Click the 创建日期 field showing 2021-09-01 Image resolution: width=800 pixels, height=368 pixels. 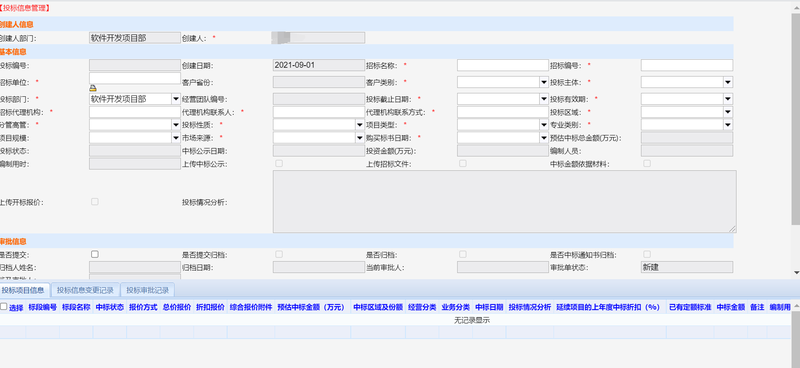[x=319, y=65]
